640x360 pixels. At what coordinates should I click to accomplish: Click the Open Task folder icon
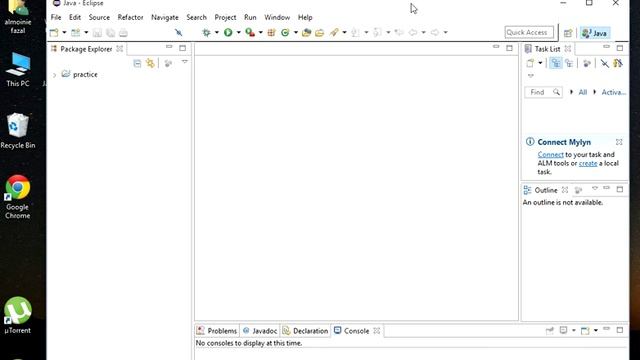click(320, 33)
